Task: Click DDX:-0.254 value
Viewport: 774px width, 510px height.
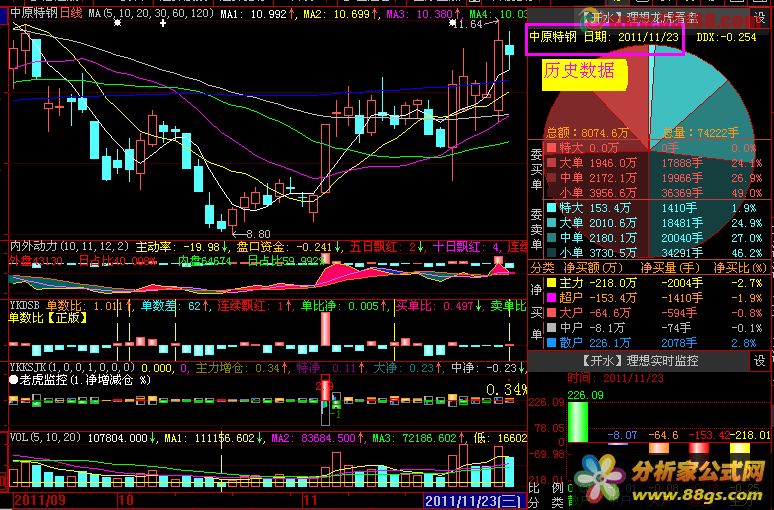Action: pos(727,37)
